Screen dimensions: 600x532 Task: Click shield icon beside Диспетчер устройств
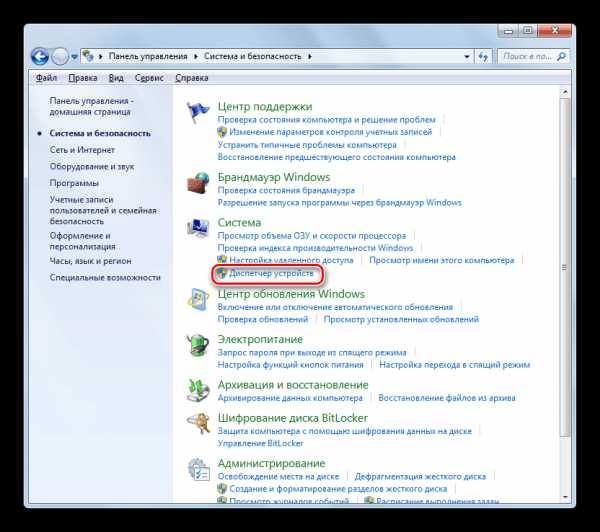[x=221, y=273]
